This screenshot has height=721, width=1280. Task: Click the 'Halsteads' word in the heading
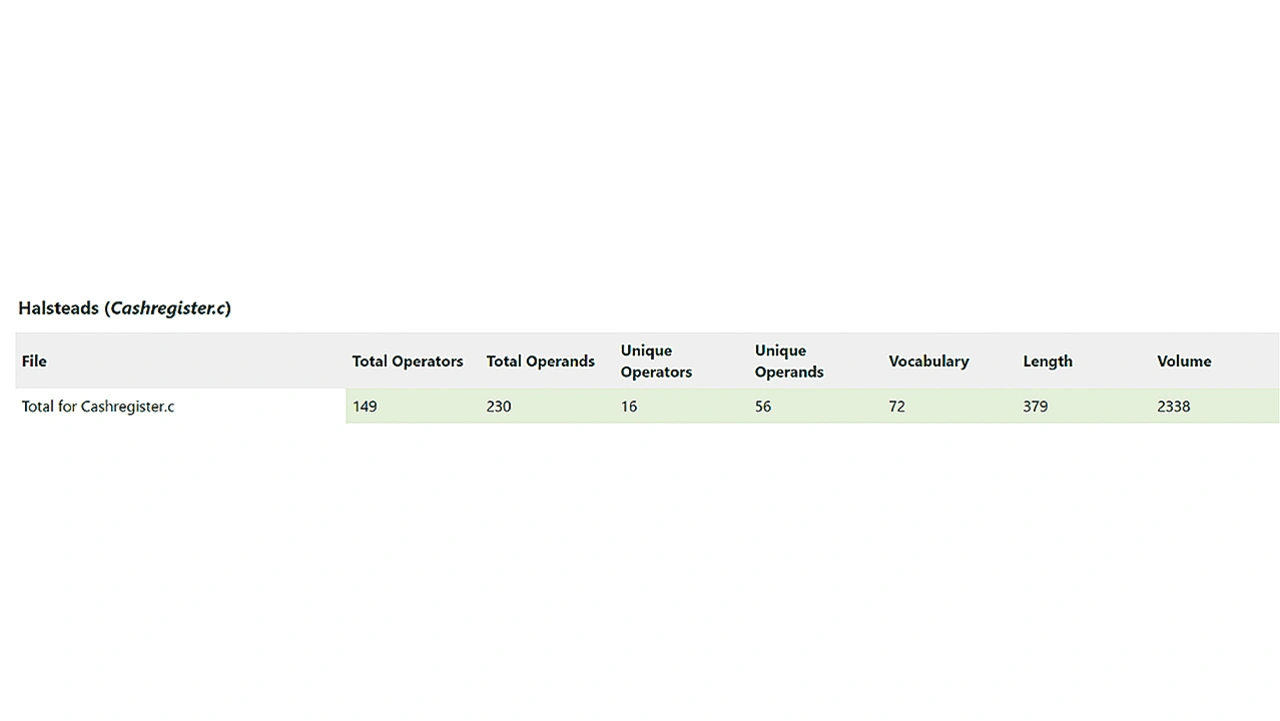coord(59,308)
